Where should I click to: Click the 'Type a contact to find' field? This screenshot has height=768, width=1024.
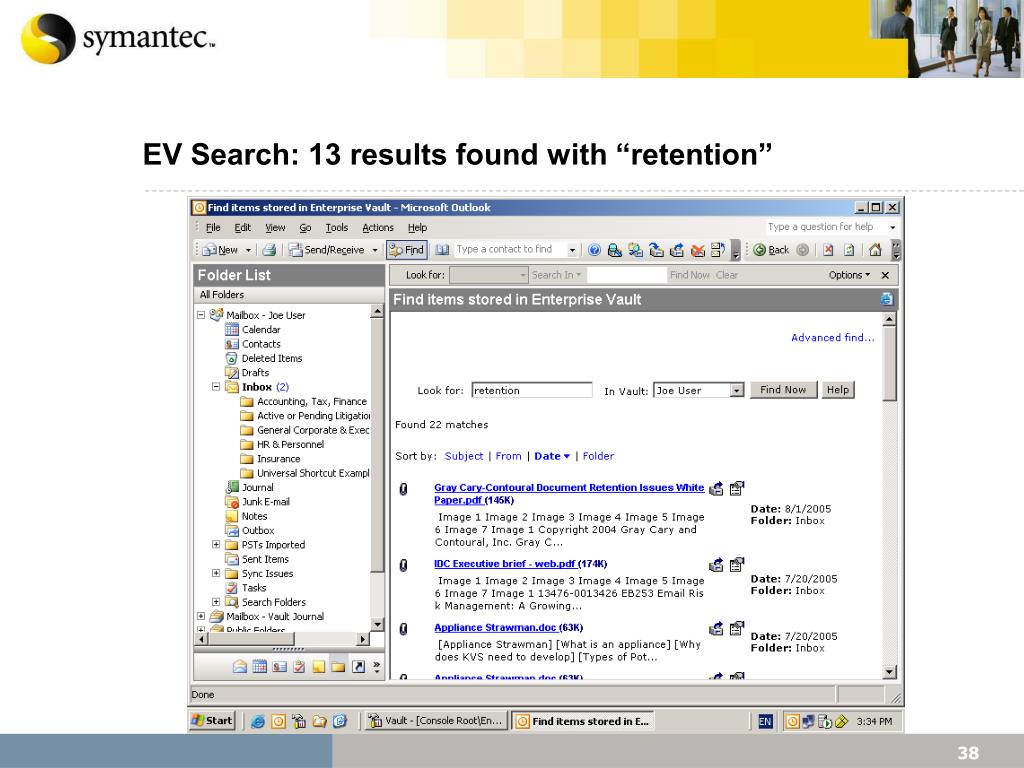[x=510, y=249]
